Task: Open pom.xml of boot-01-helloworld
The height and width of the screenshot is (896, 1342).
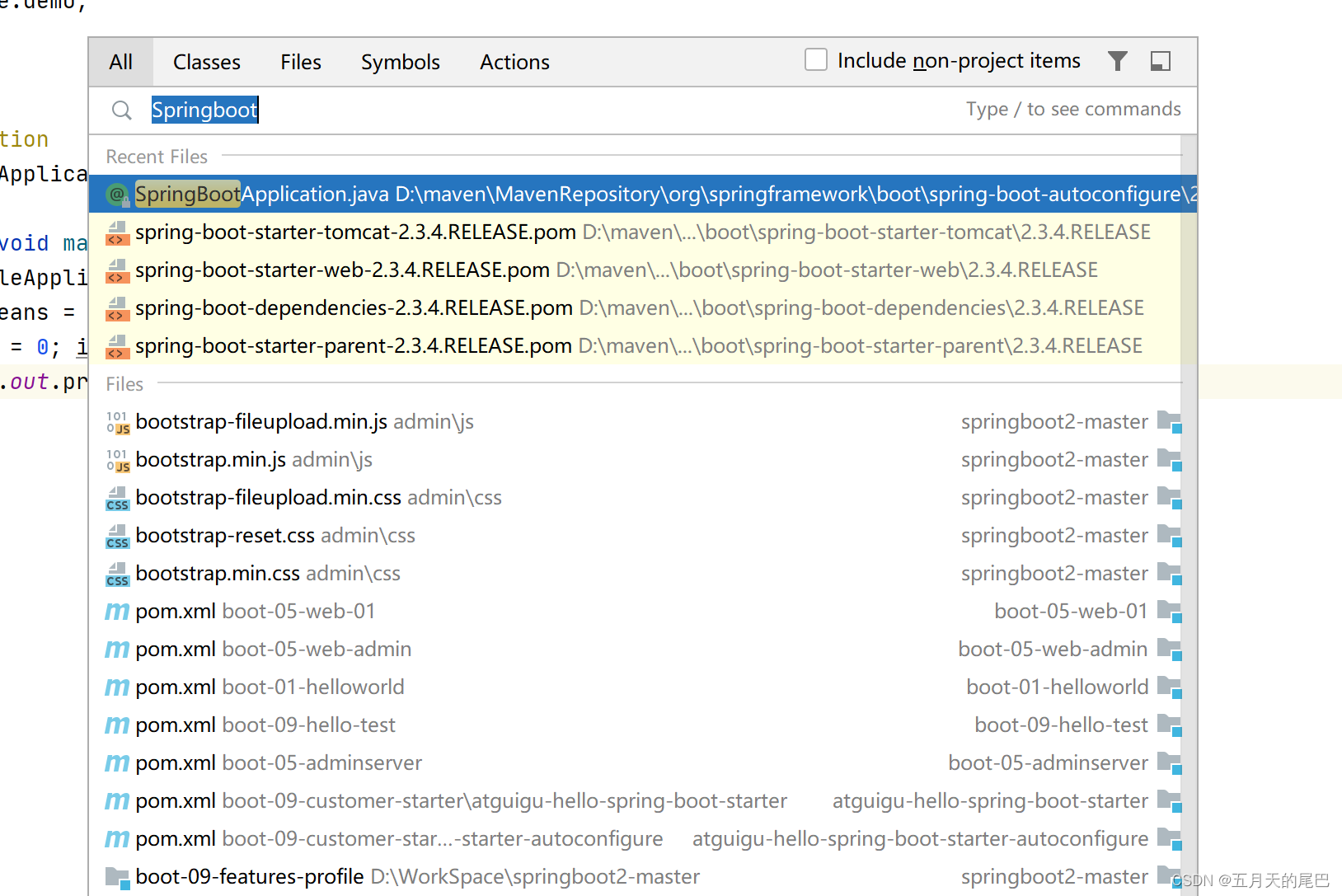Action: pyautogui.click(x=634, y=687)
